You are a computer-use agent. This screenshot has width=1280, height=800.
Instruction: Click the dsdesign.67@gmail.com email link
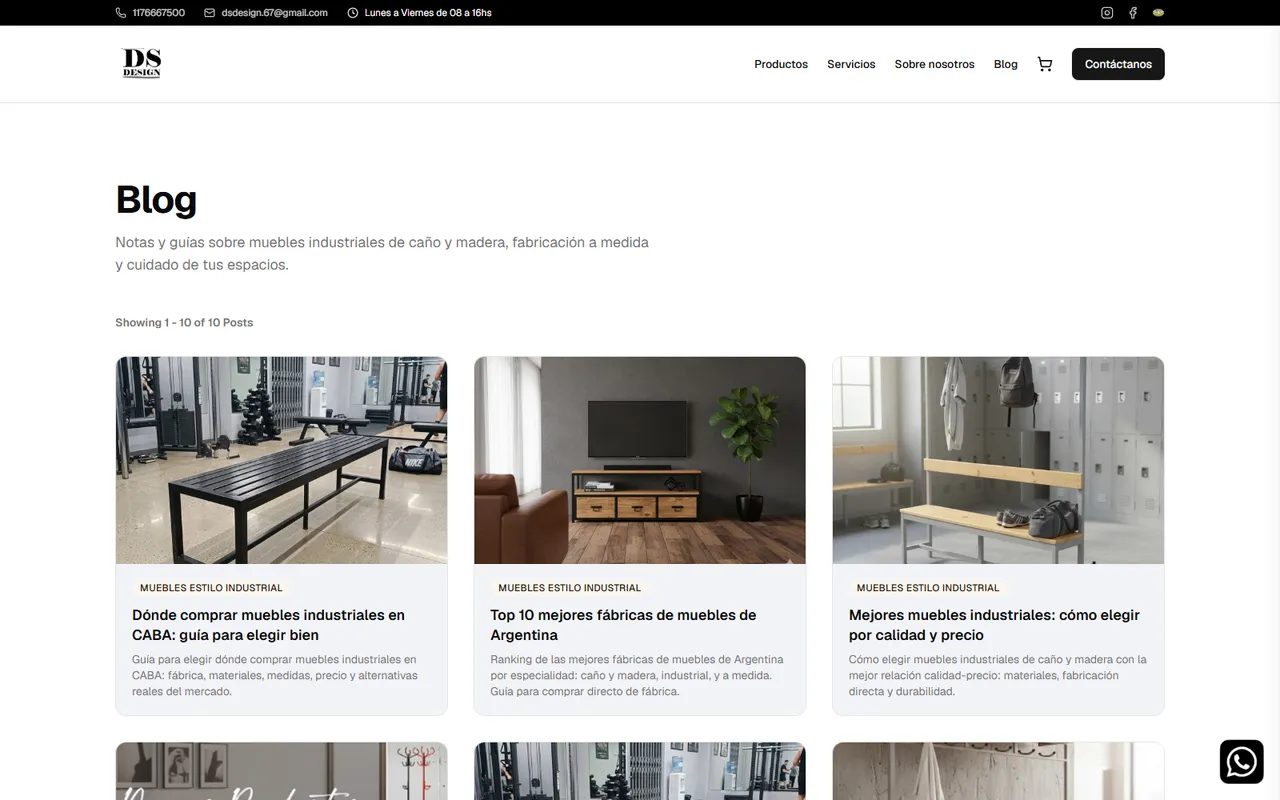coord(274,13)
